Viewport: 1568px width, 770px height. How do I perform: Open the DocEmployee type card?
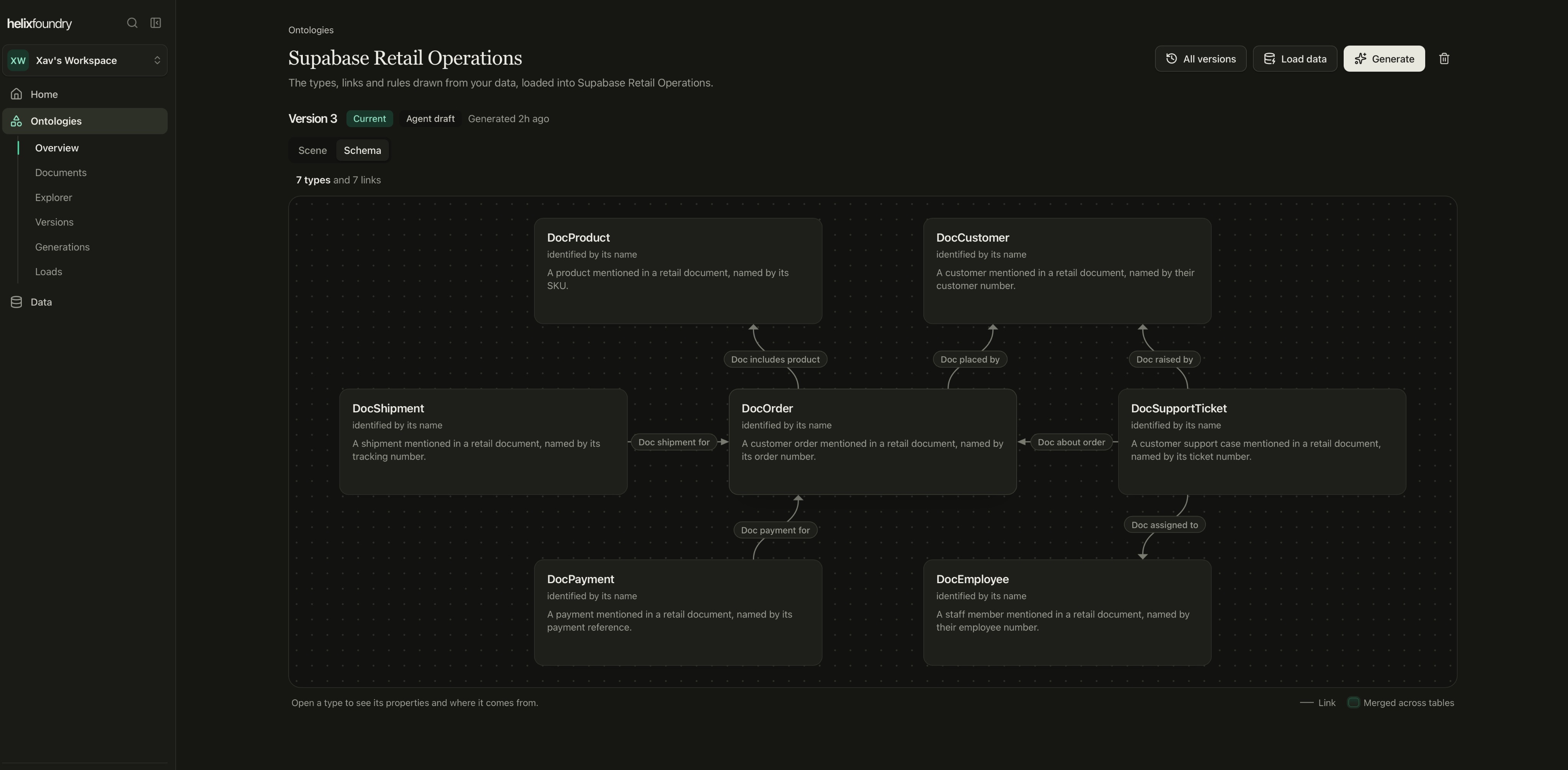pyautogui.click(x=1067, y=612)
